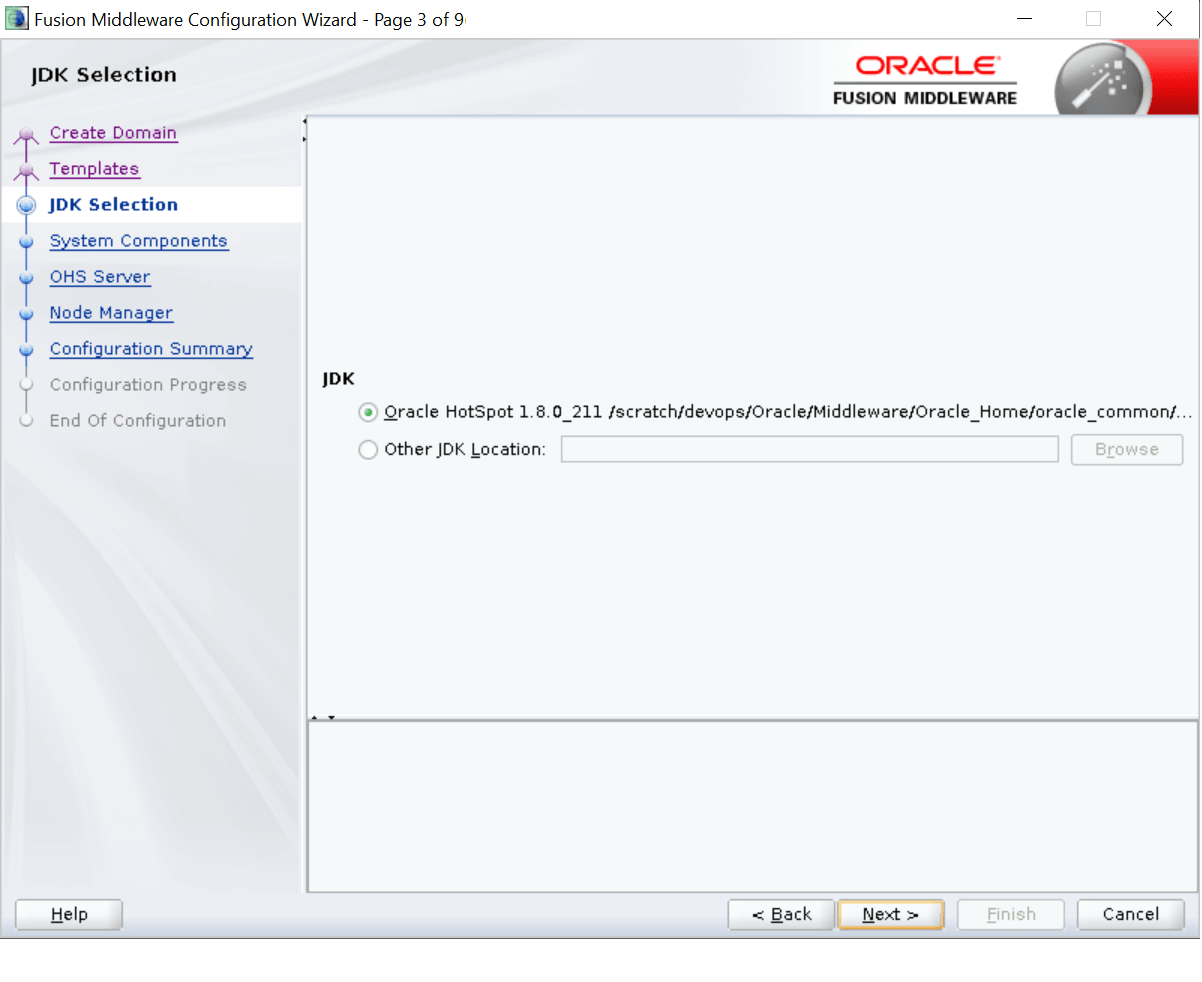This screenshot has height=982, width=1202.
Task: Select the Oracle HotSpot 1.8.0_211 radio button
Action: click(368, 412)
